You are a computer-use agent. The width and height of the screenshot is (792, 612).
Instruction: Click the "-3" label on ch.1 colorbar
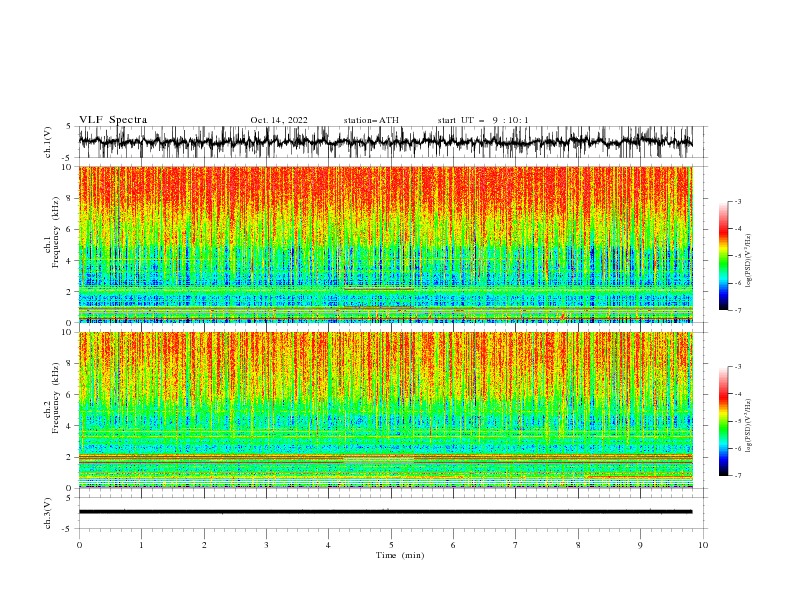(x=737, y=201)
